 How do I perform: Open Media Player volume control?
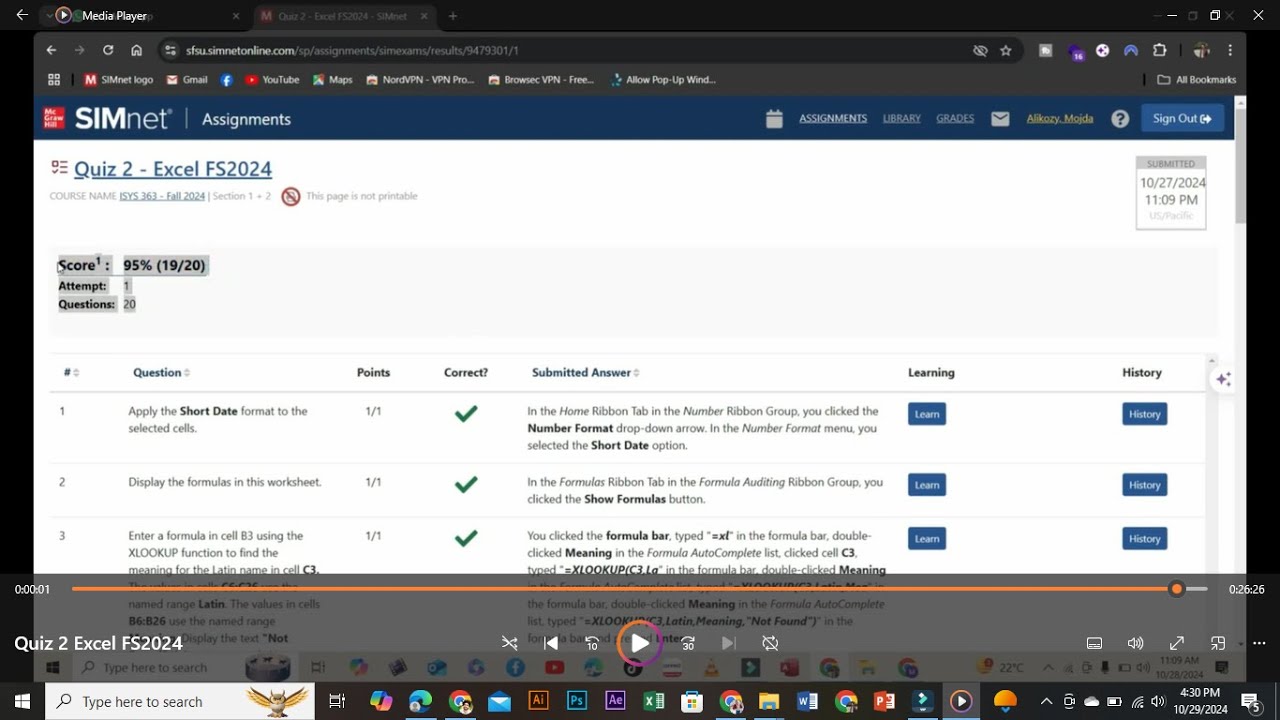pos(1136,643)
